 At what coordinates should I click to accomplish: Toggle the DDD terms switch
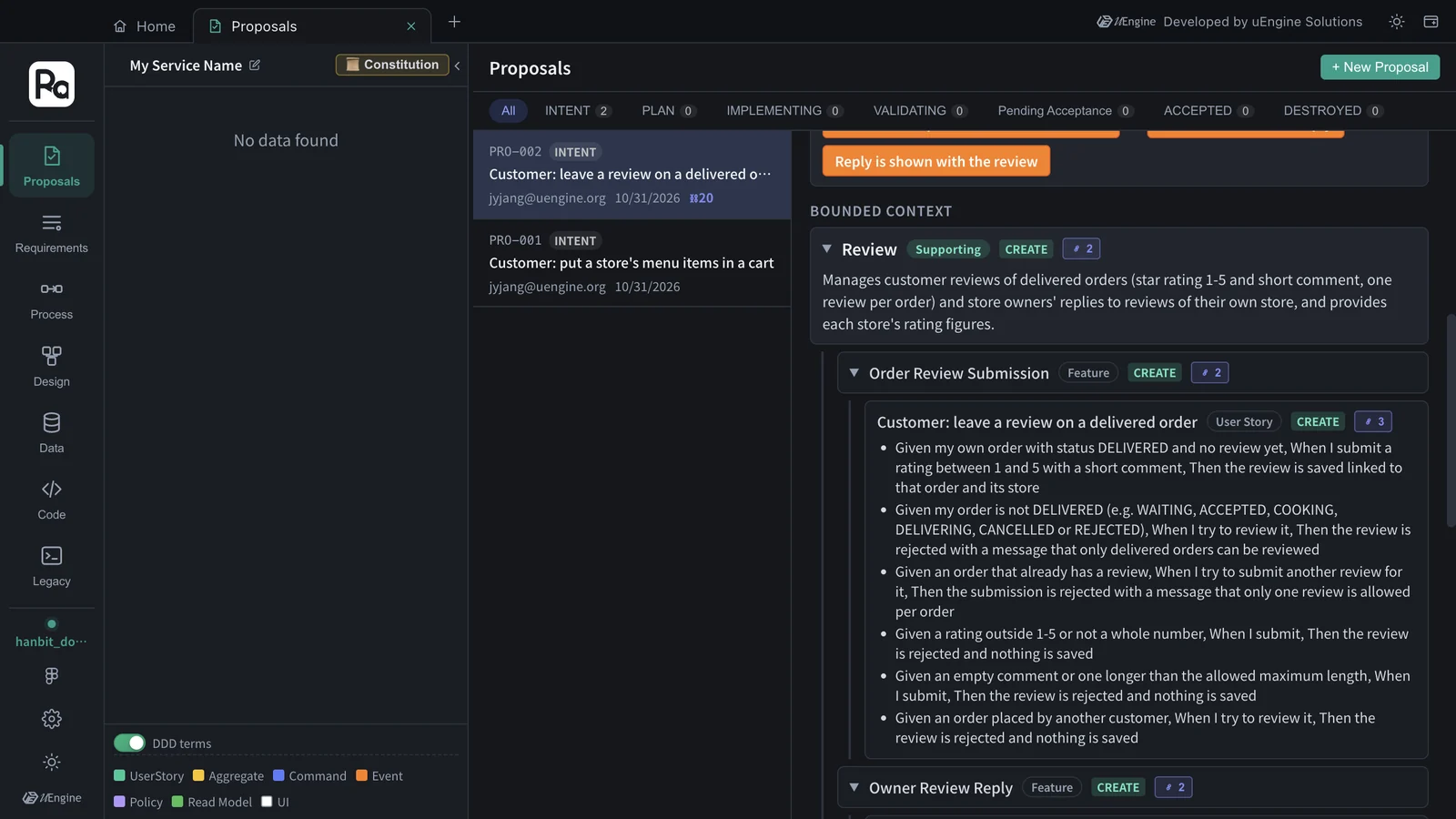click(129, 743)
